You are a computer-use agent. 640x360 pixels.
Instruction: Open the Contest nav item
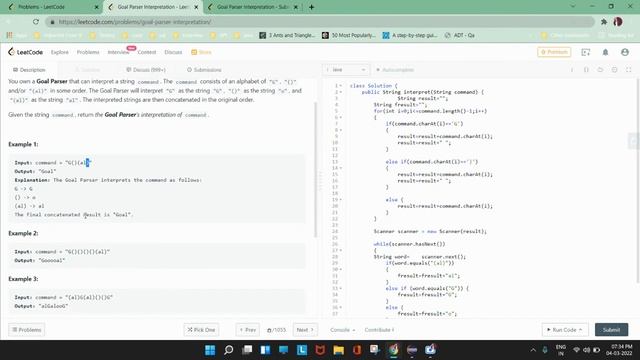(x=147, y=52)
